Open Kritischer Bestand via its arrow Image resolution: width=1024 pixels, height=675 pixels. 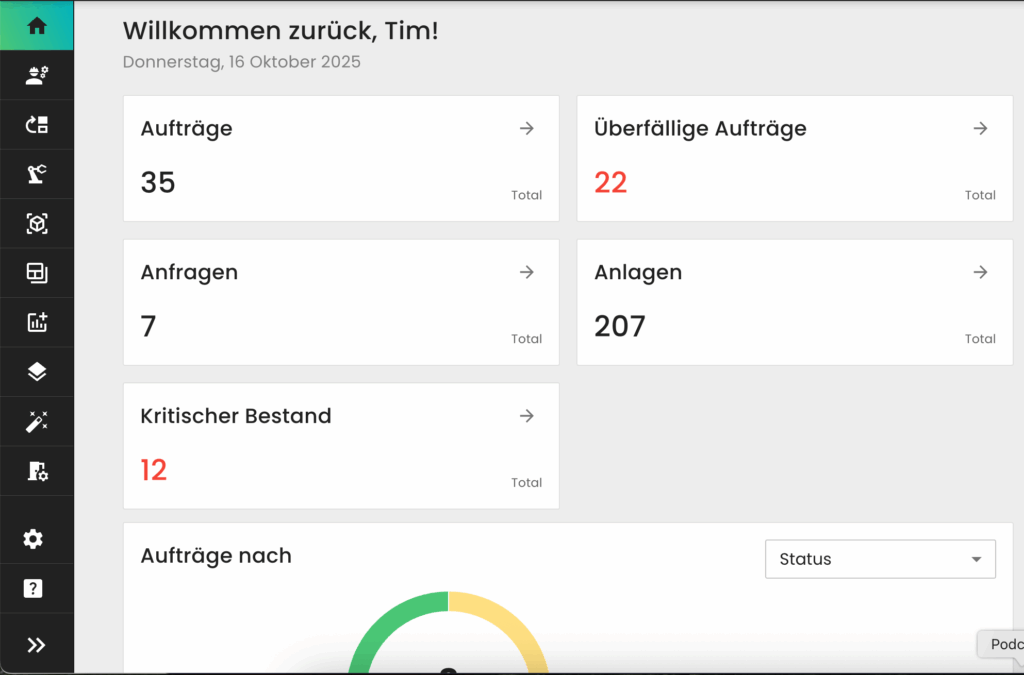pyautogui.click(x=526, y=416)
